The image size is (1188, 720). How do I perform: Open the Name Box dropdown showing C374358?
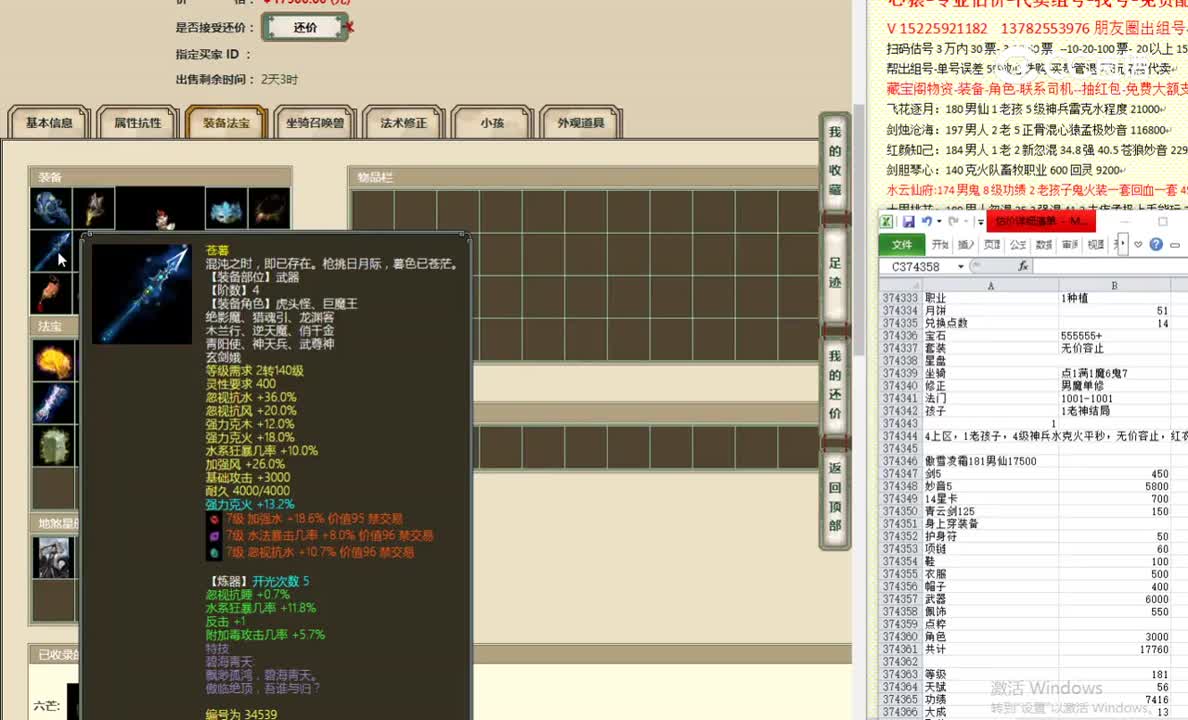pyautogui.click(x=959, y=266)
